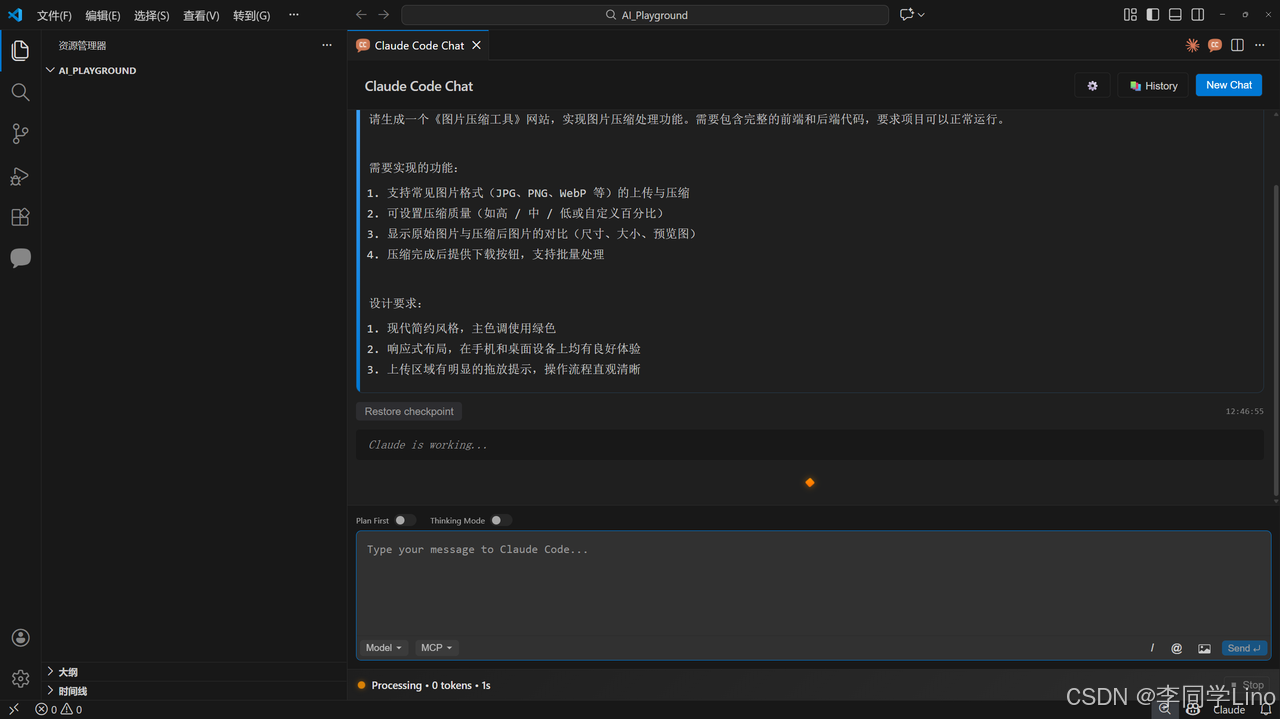Select the Claude Code Chat tab
Viewport: 1280px width, 719px height.
click(x=419, y=45)
